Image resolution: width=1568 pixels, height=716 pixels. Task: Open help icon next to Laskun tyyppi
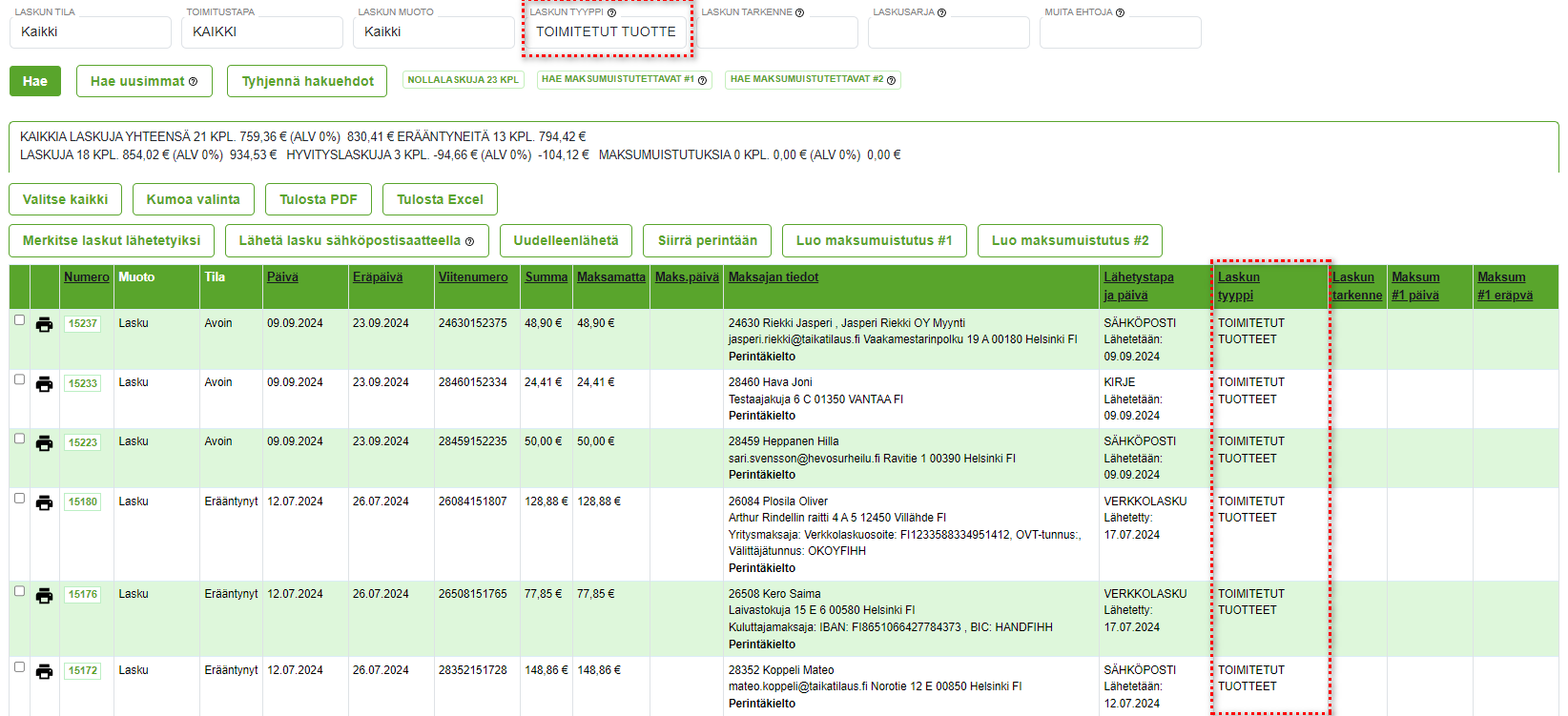[x=611, y=12]
